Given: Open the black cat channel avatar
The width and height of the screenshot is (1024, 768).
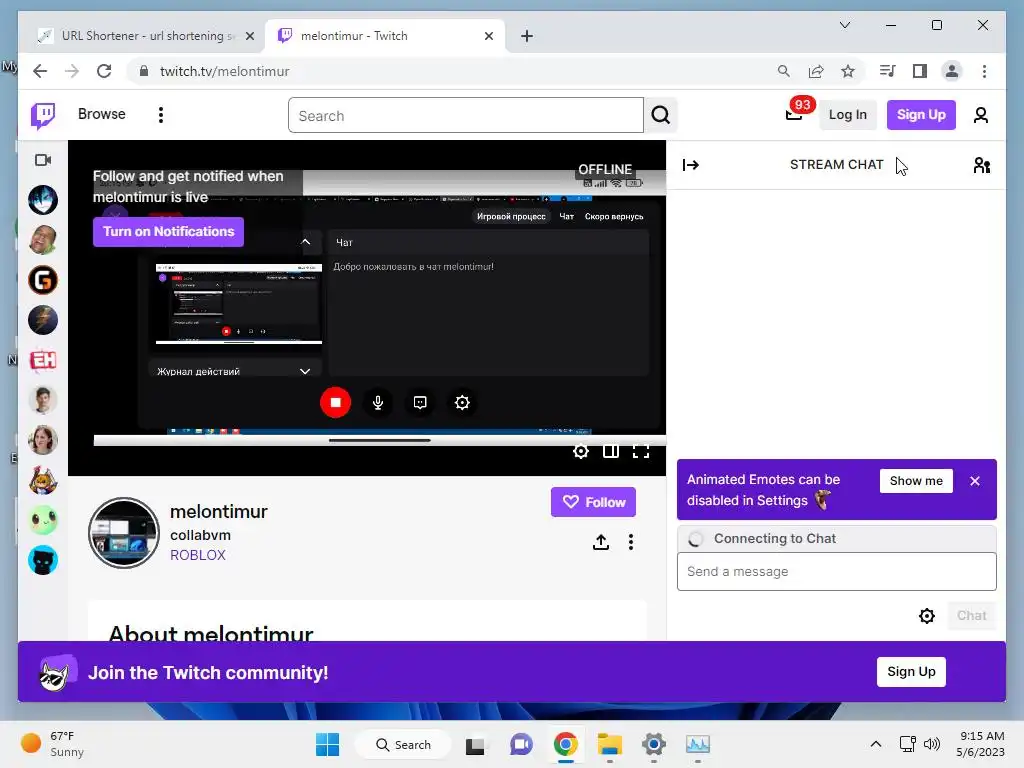Looking at the screenshot, I should [x=43, y=560].
